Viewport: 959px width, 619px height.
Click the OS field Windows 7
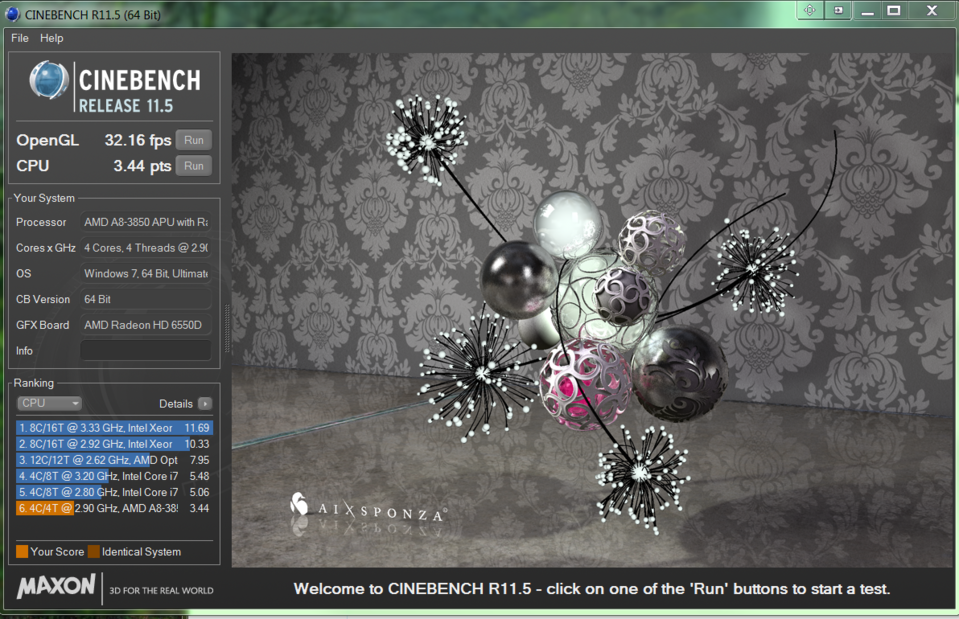click(146, 273)
